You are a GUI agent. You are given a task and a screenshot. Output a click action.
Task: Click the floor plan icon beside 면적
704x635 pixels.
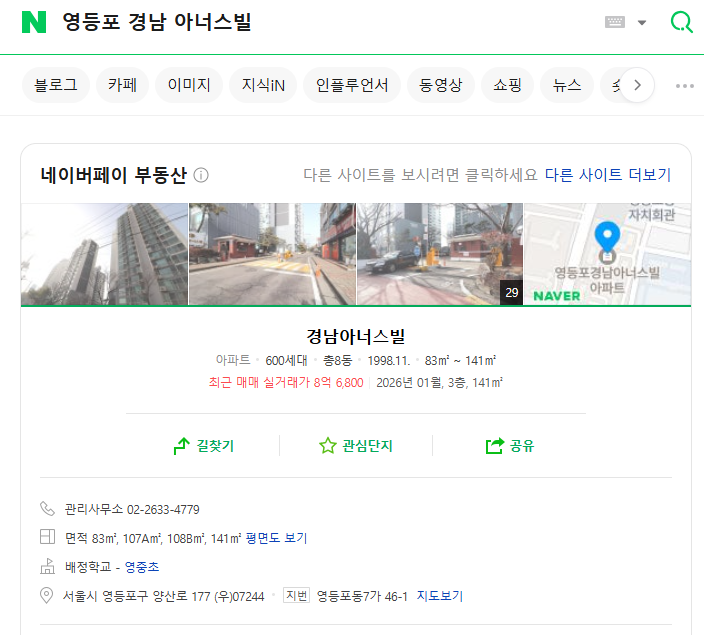(x=47, y=537)
